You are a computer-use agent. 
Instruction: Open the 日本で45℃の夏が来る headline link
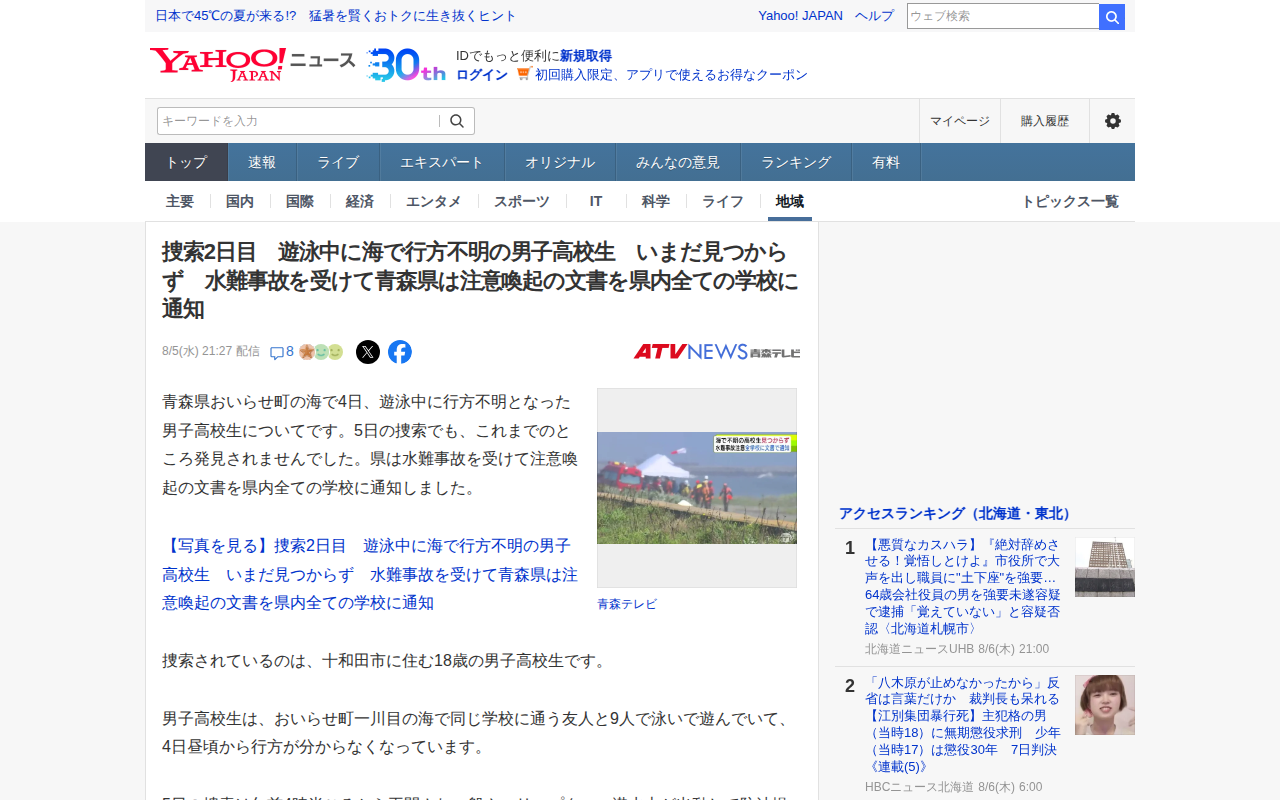point(336,16)
